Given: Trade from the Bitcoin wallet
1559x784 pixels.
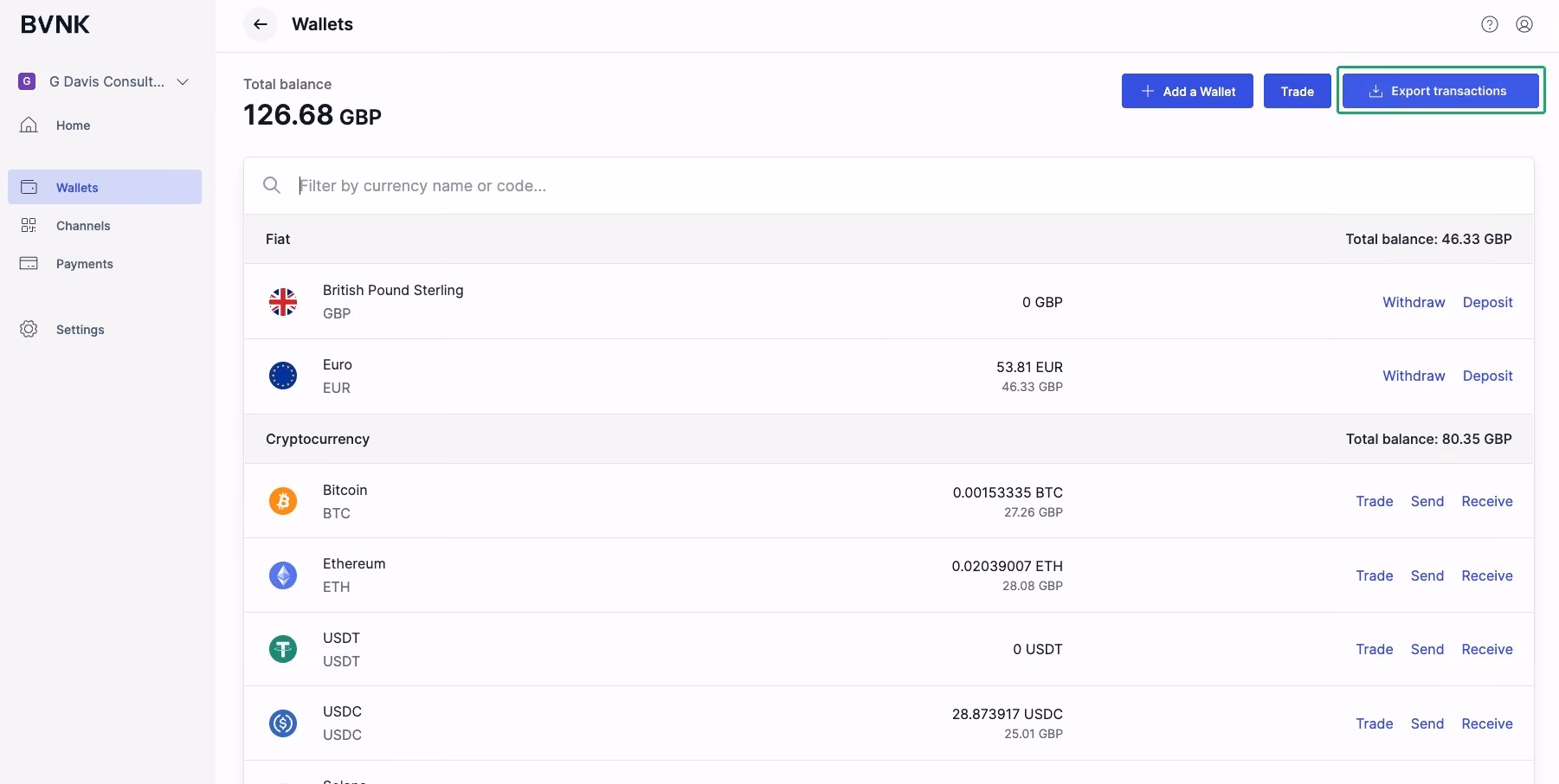Looking at the screenshot, I should pyautogui.click(x=1375, y=501).
